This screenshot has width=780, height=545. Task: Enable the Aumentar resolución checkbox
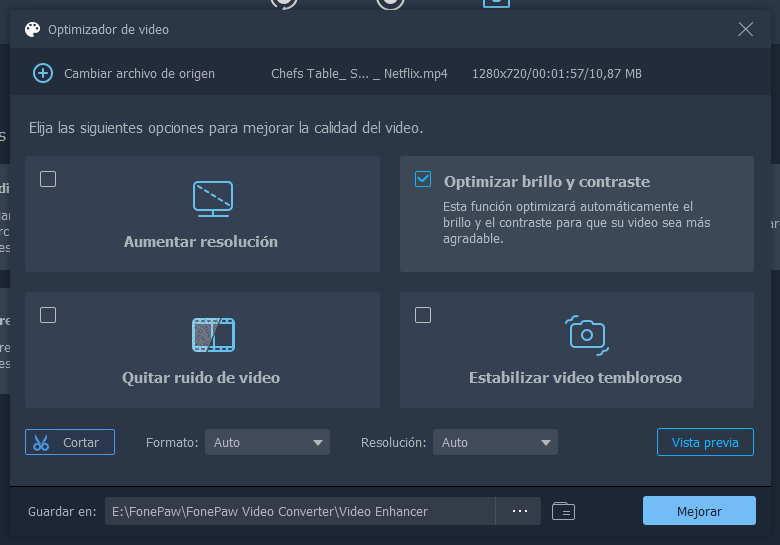tap(48, 179)
